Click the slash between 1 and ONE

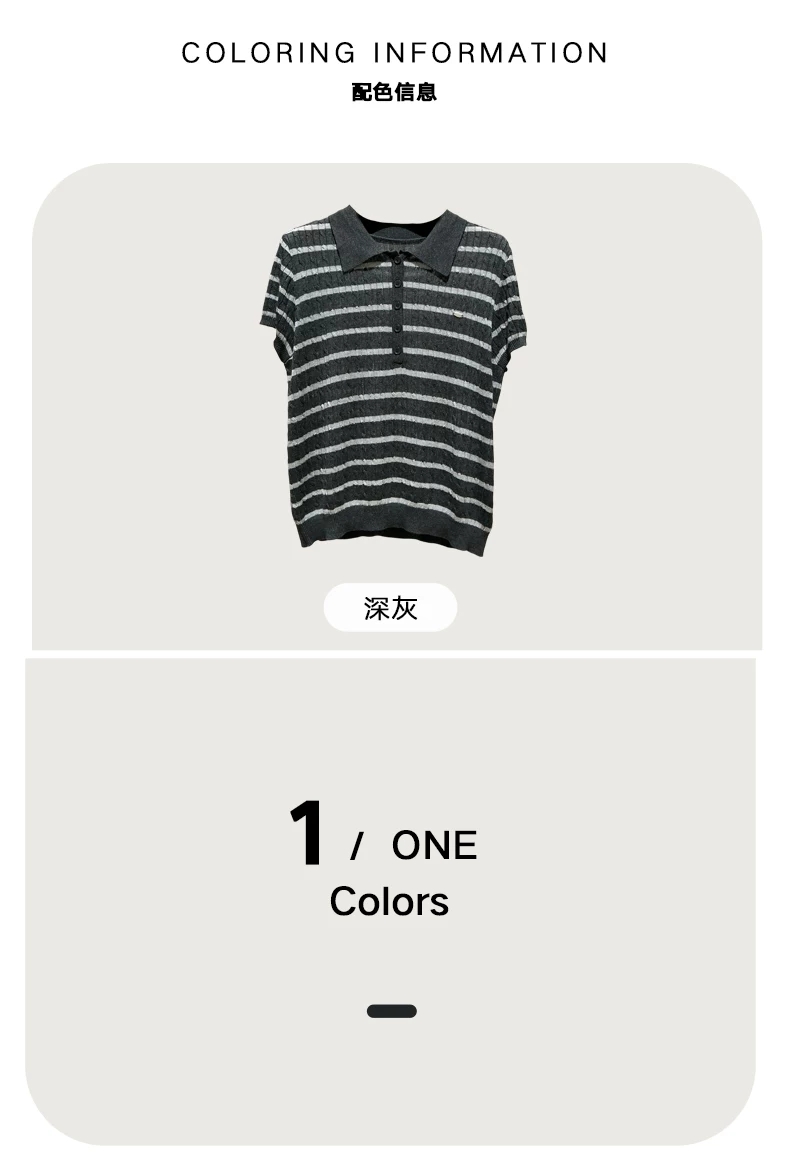point(357,846)
